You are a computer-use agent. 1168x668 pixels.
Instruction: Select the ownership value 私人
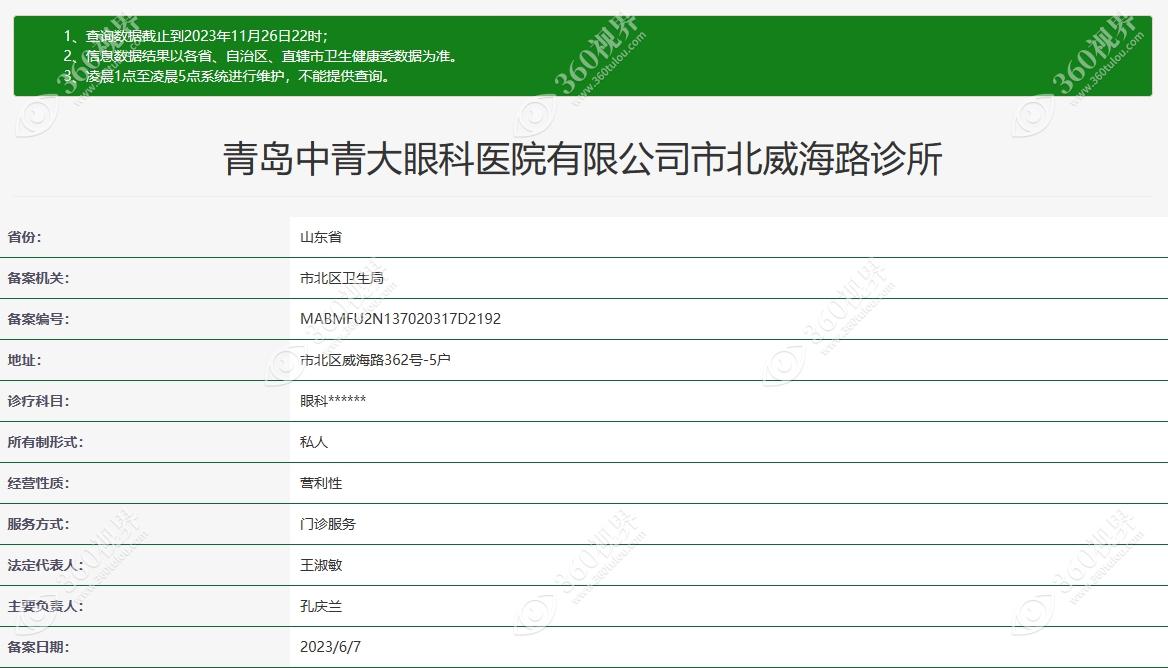click(x=314, y=442)
